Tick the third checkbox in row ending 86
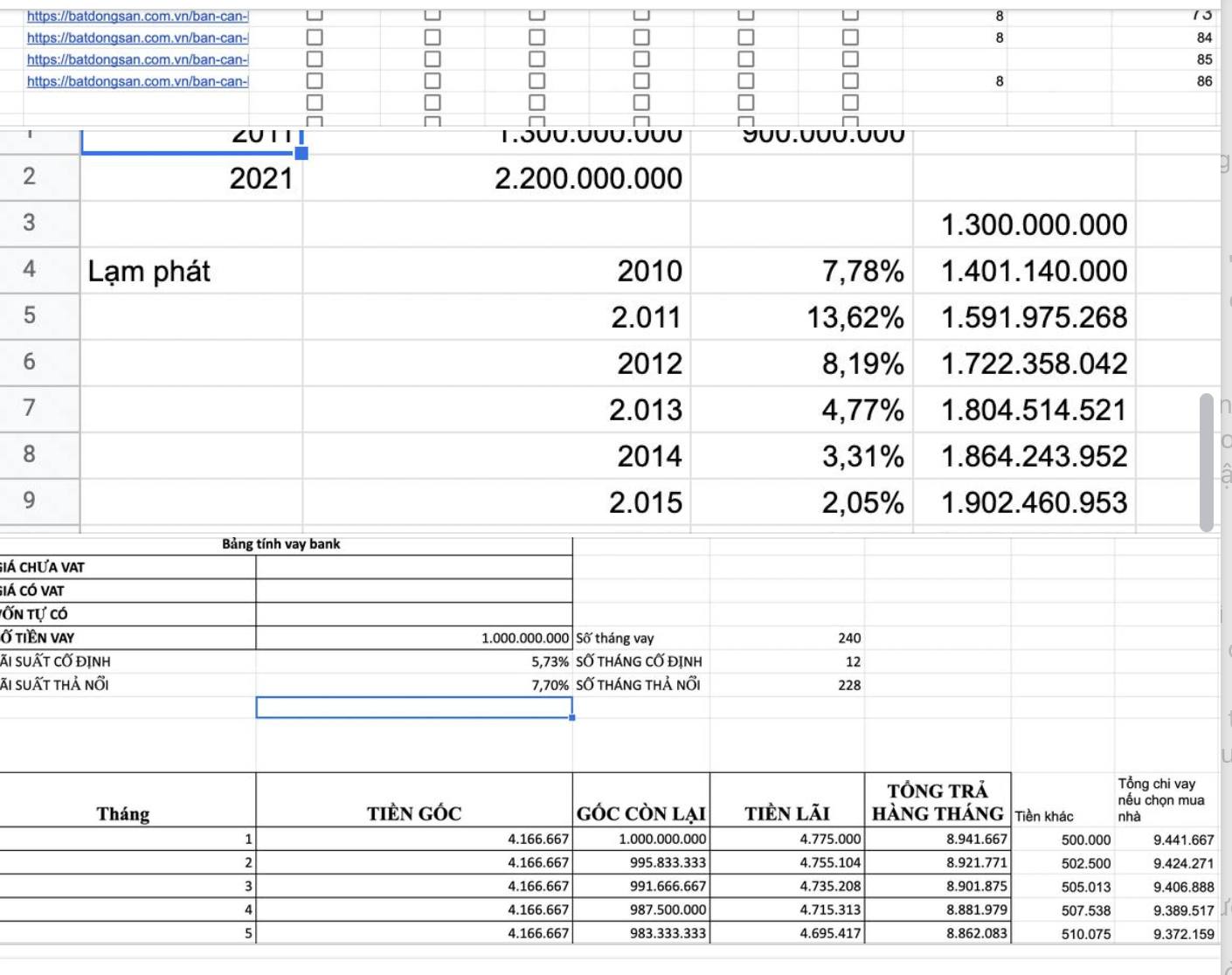 point(536,81)
